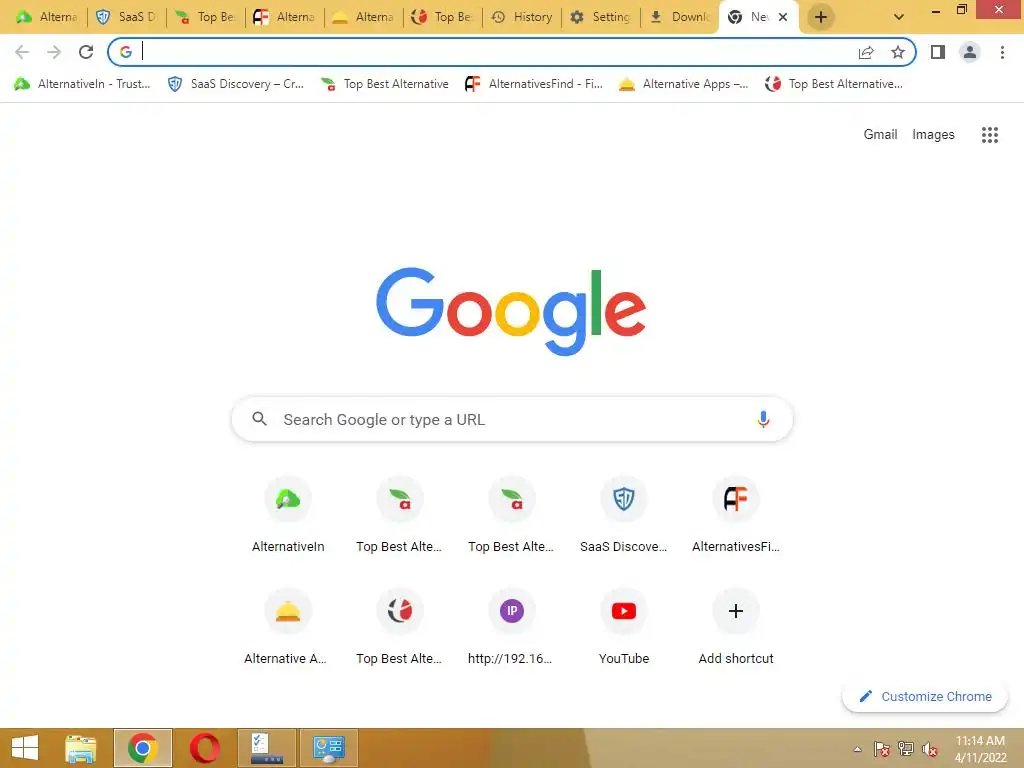Switch to the AlternativesFind tab with AF icon

pyautogui.click(x=285, y=17)
